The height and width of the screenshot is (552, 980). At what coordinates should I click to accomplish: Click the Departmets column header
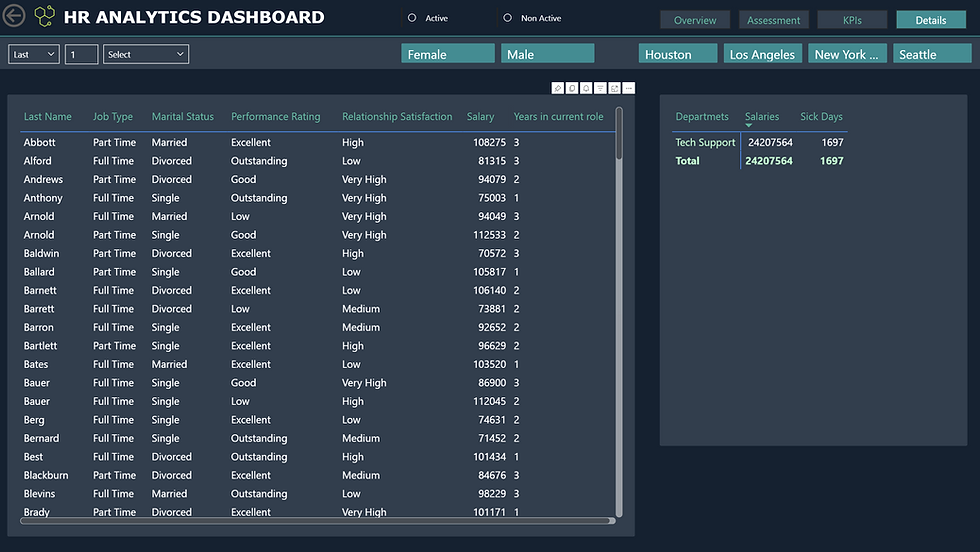point(702,116)
